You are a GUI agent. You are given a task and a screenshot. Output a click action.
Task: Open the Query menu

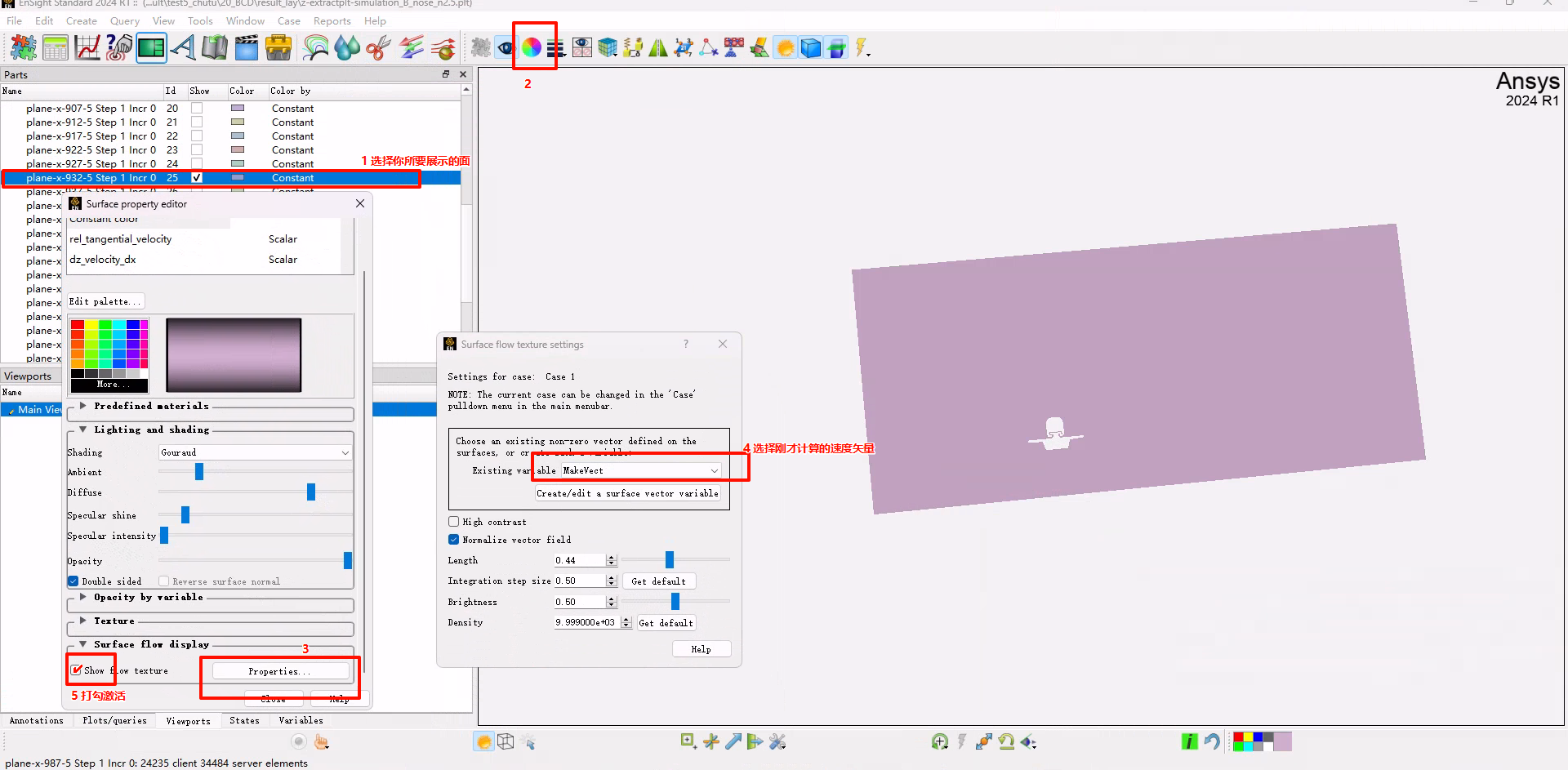(124, 21)
